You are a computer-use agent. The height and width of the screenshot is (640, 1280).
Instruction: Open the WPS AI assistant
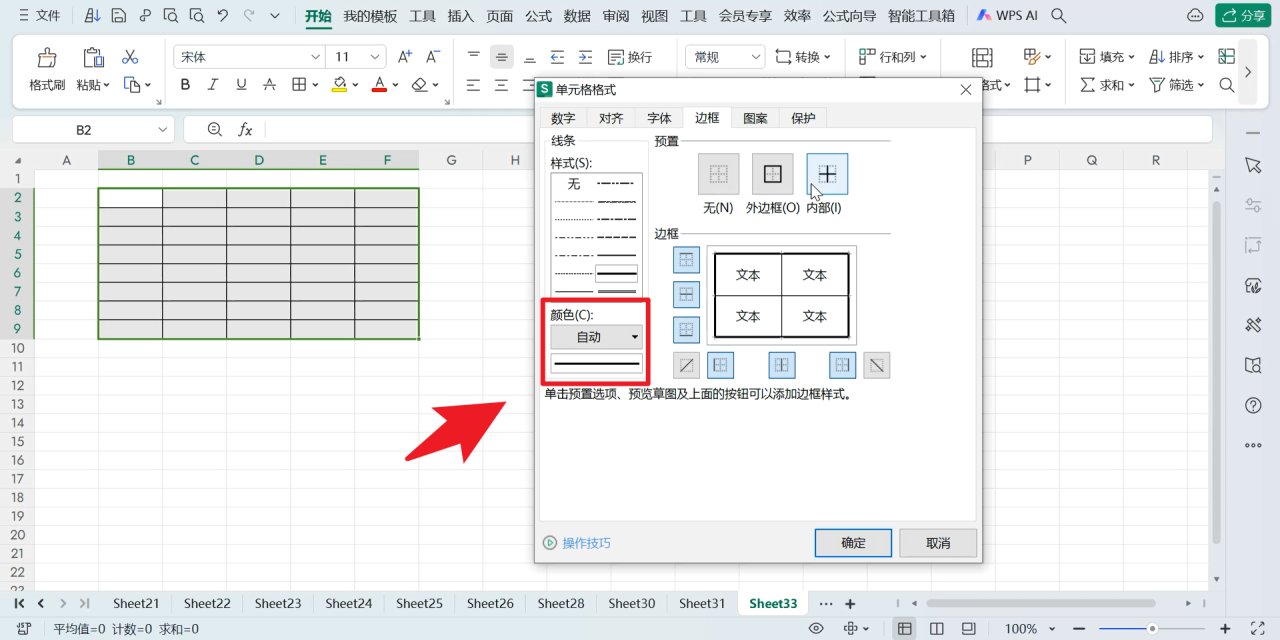point(1005,16)
